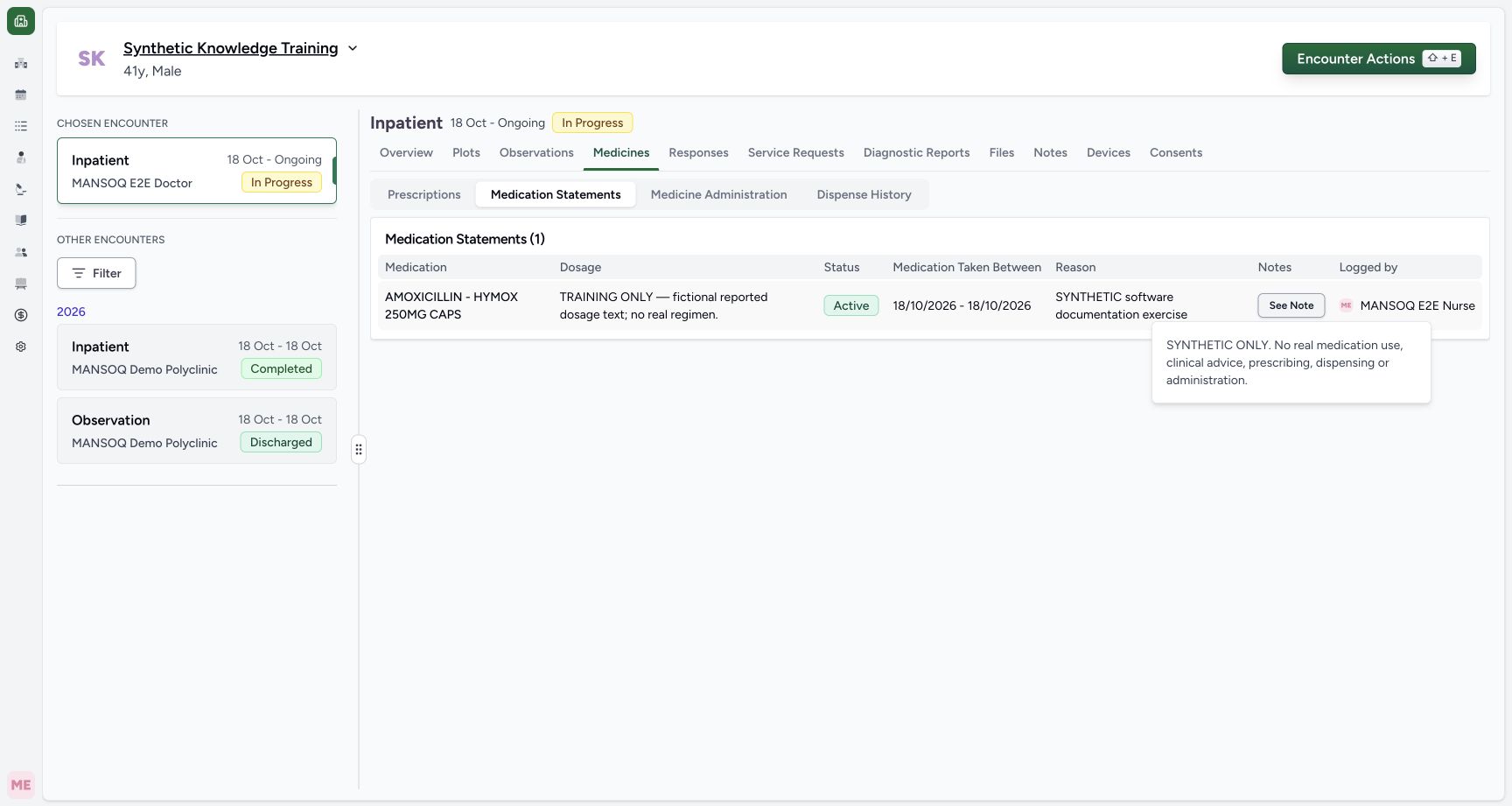Open the Completed Inpatient encounter card
The width and height of the screenshot is (1512, 806).
(x=197, y=357)
